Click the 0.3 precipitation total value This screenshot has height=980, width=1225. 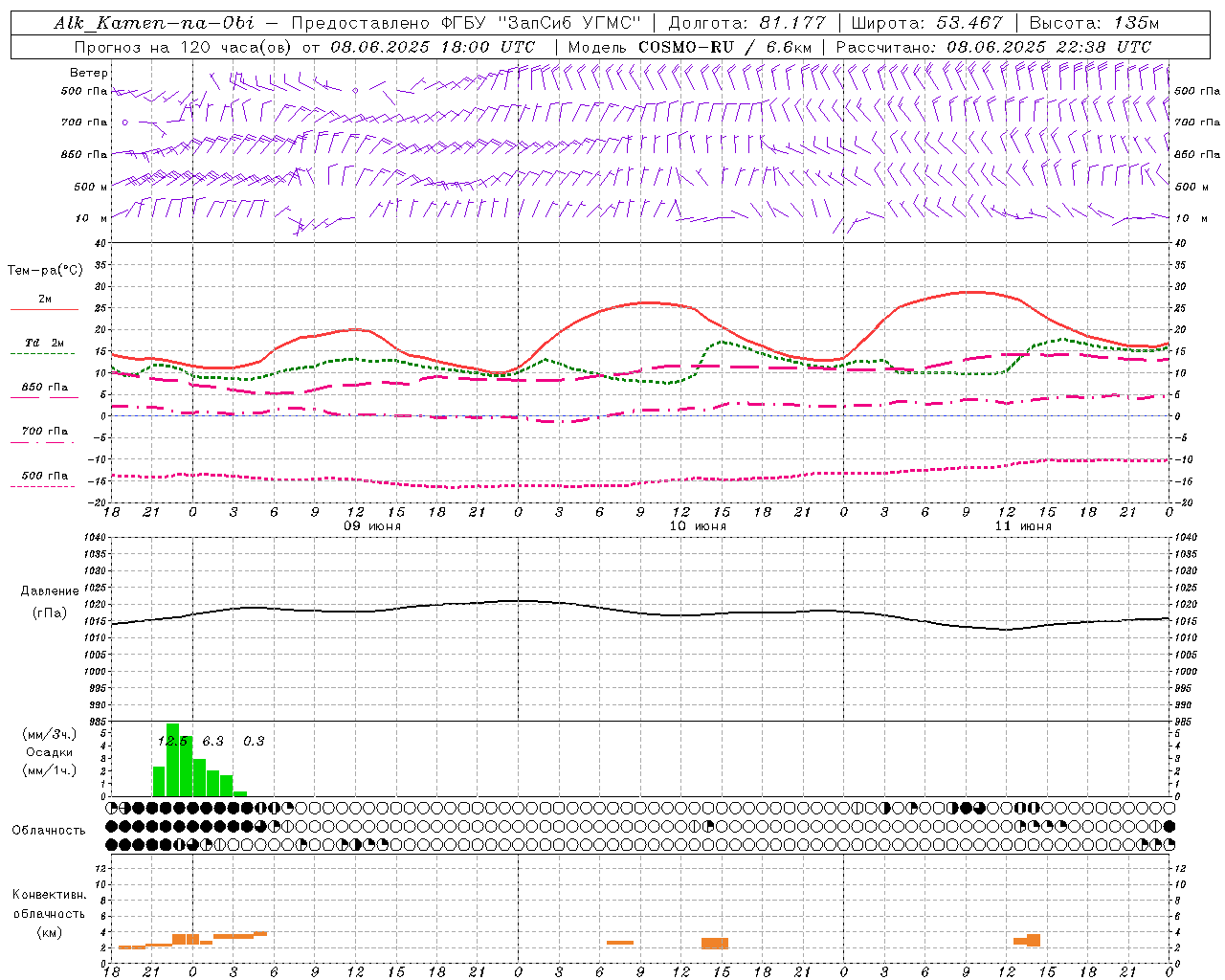tap(254, 741)
